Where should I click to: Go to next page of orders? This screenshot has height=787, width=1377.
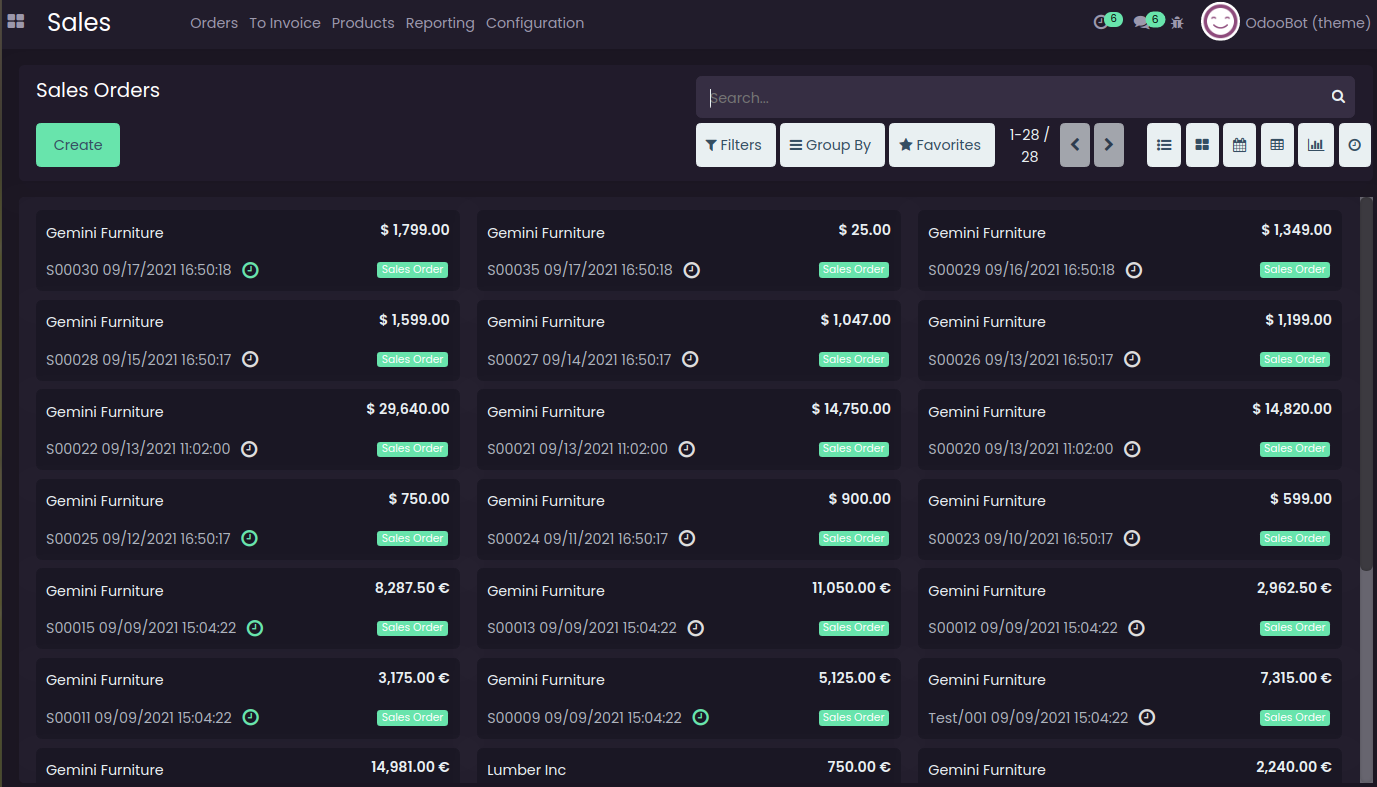click(x=1109, y=145)
